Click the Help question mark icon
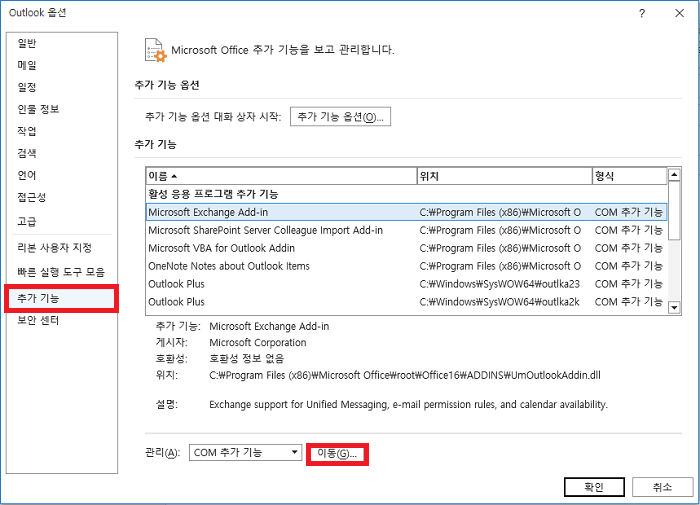 tap(642, 13)
